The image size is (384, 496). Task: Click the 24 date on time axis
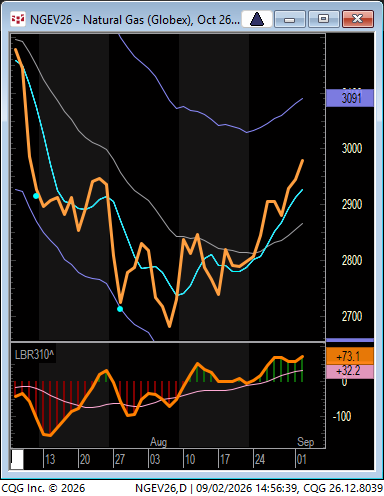pos(260,460)
